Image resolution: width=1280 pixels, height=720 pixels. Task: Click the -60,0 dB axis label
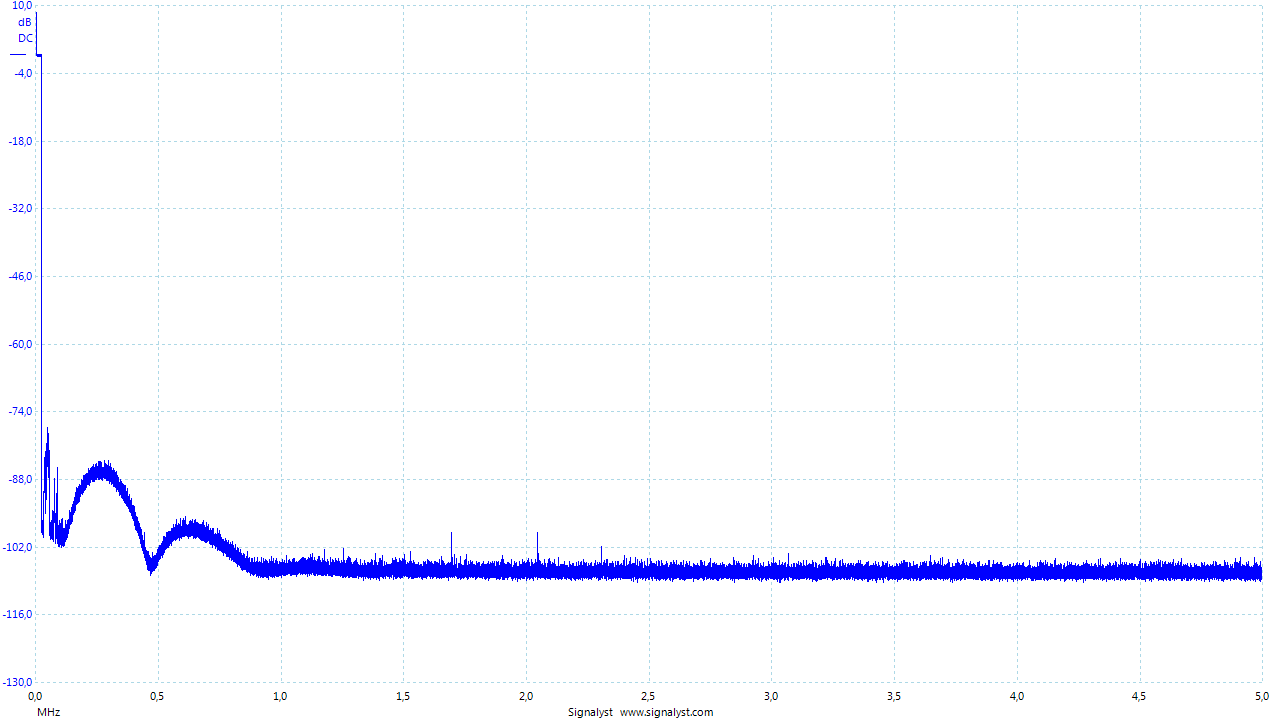(x=21, y=344)
